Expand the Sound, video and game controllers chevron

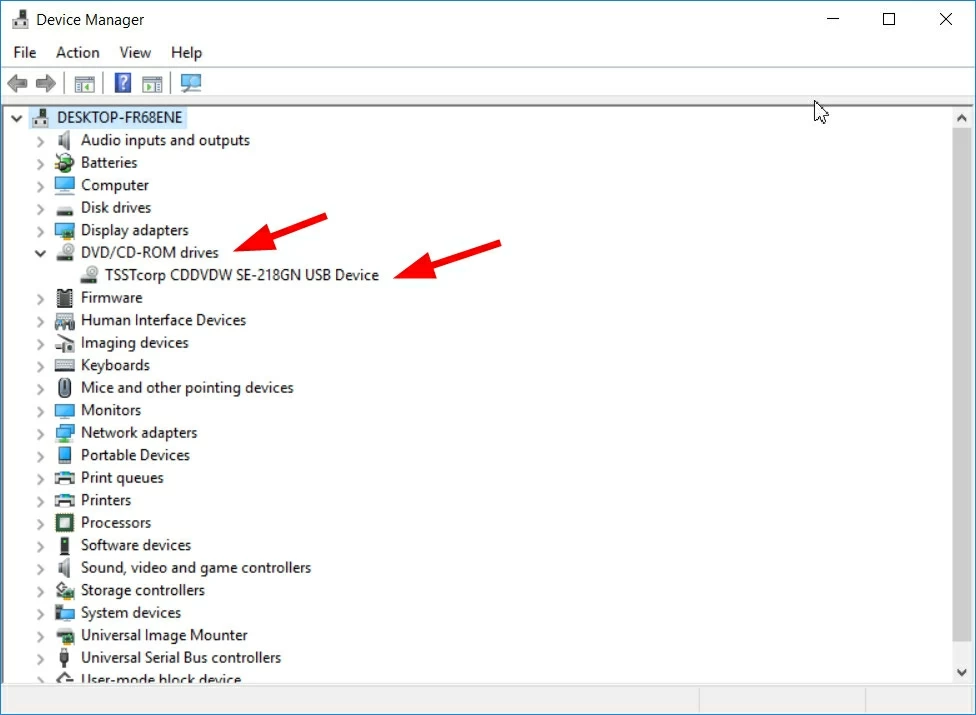tap(40, 569)
